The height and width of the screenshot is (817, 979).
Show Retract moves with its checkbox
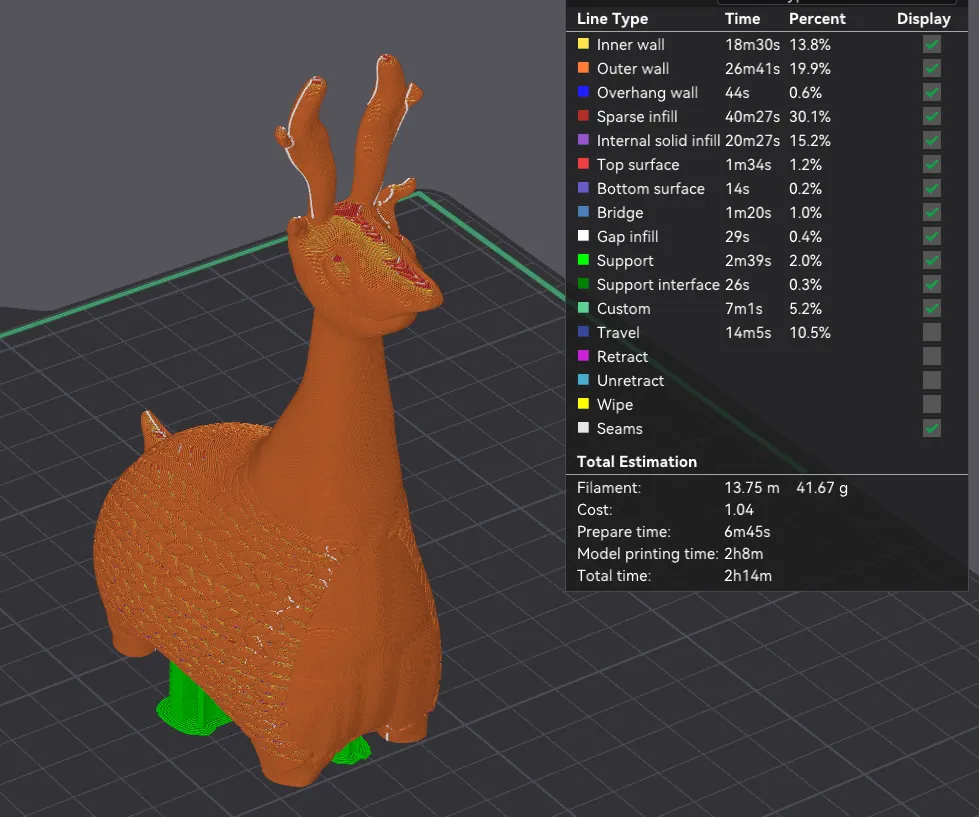932,356
